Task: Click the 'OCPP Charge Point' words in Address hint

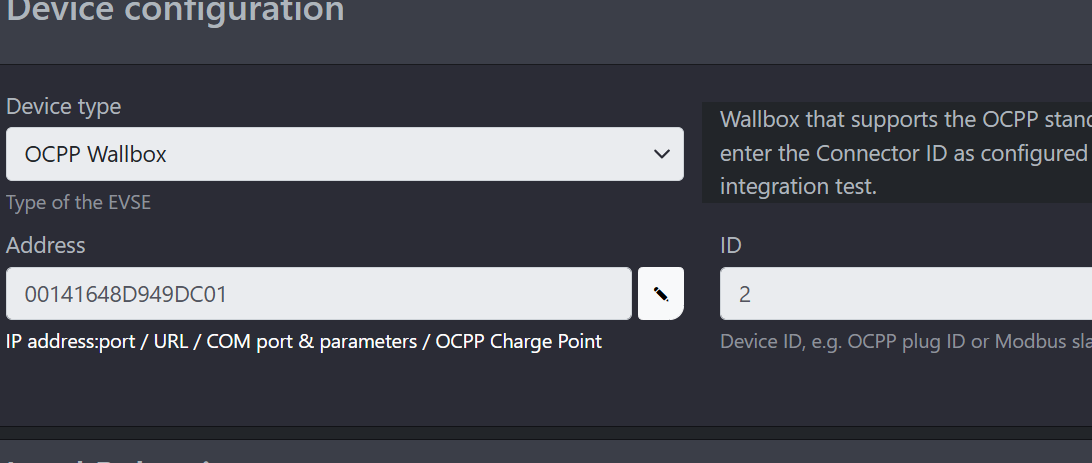Action: (x=519, y=342)
